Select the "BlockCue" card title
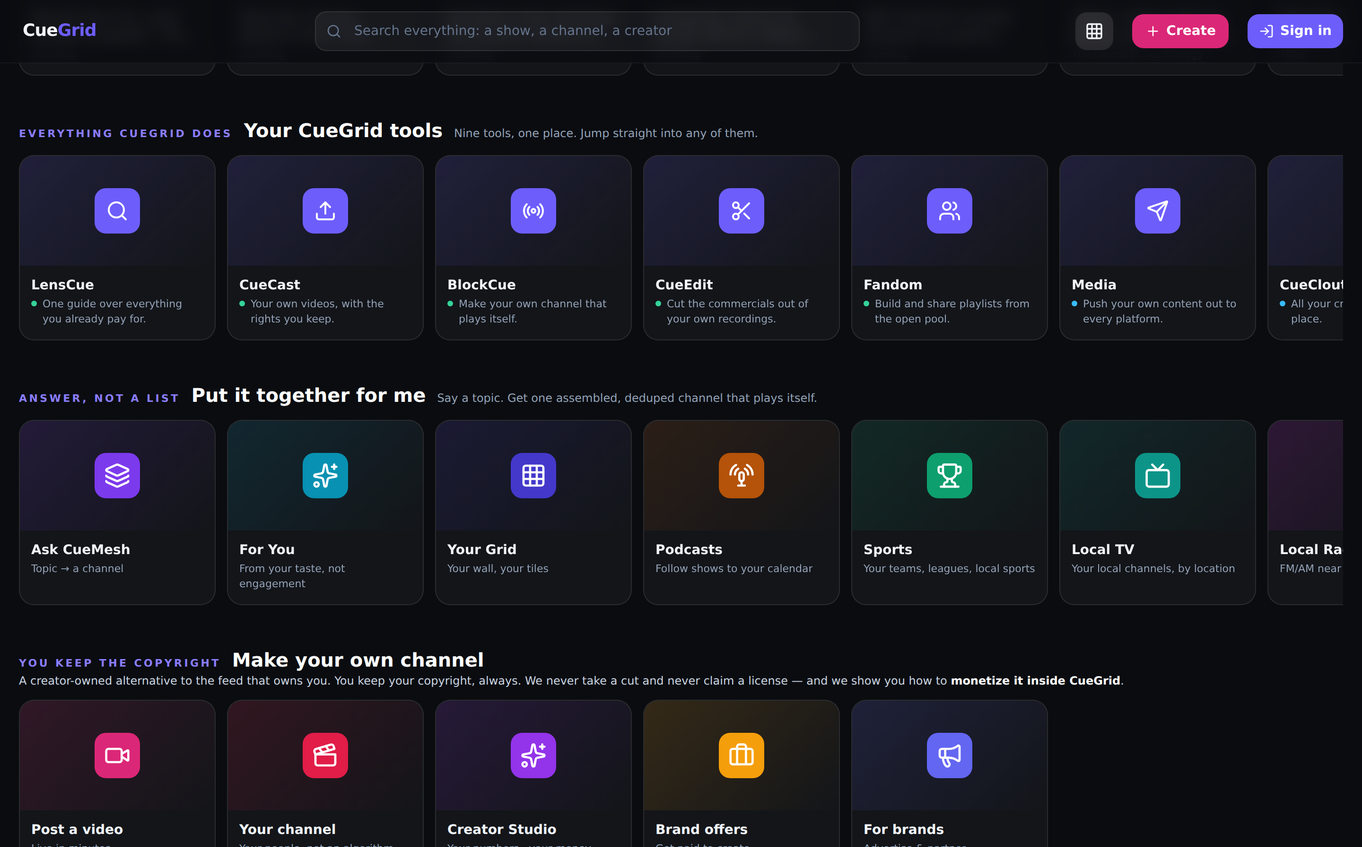Viewport: 1362px width, 847px height. 481,285
